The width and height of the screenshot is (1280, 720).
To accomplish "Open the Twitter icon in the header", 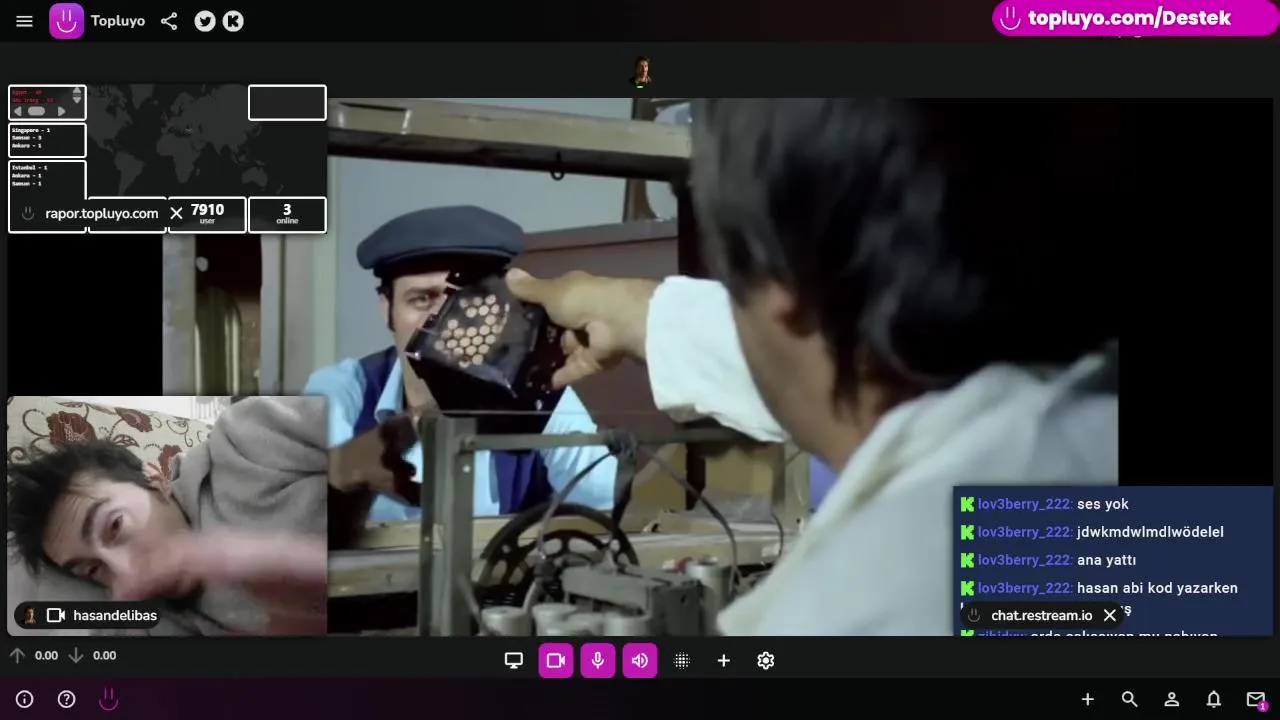I will [205, 21].
